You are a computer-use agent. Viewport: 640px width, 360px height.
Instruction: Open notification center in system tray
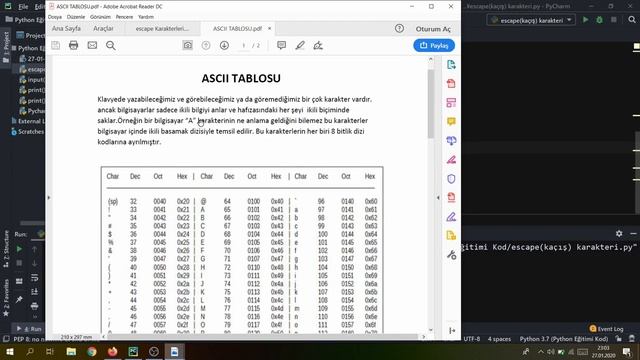click(x=627, y=351)
